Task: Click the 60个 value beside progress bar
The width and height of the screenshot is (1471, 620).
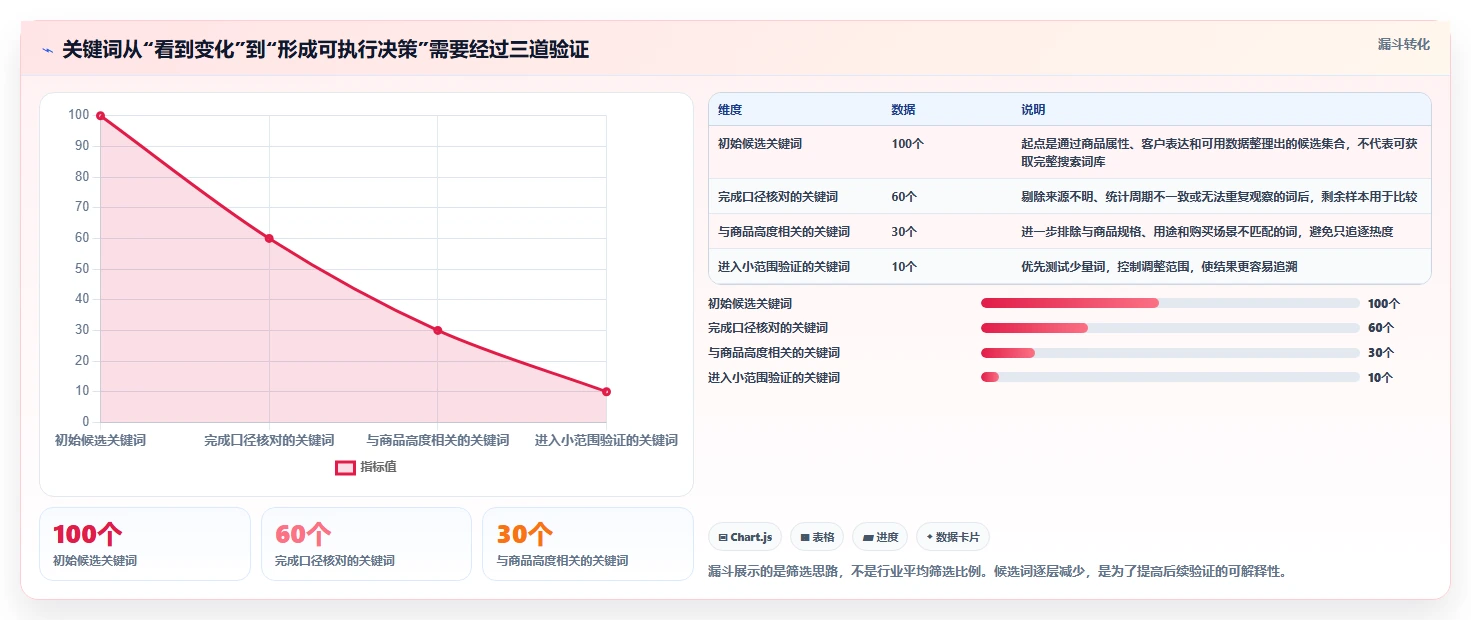Action: coord(1381,328)
